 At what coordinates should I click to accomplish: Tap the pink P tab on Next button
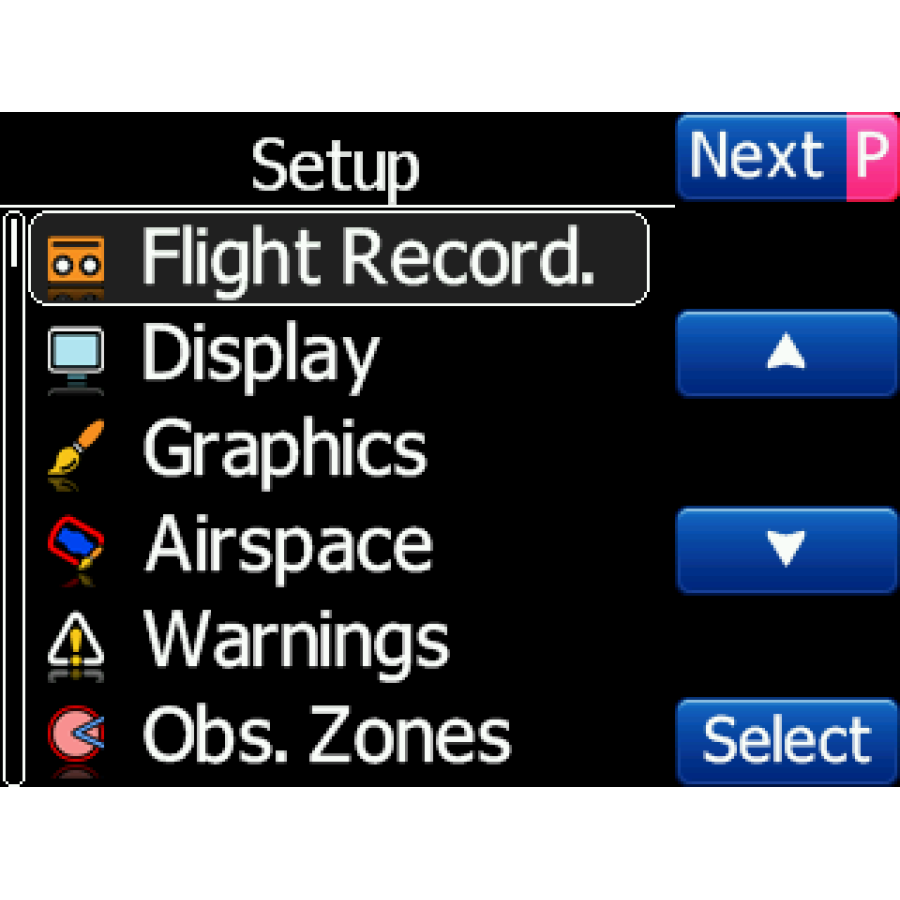872,157
